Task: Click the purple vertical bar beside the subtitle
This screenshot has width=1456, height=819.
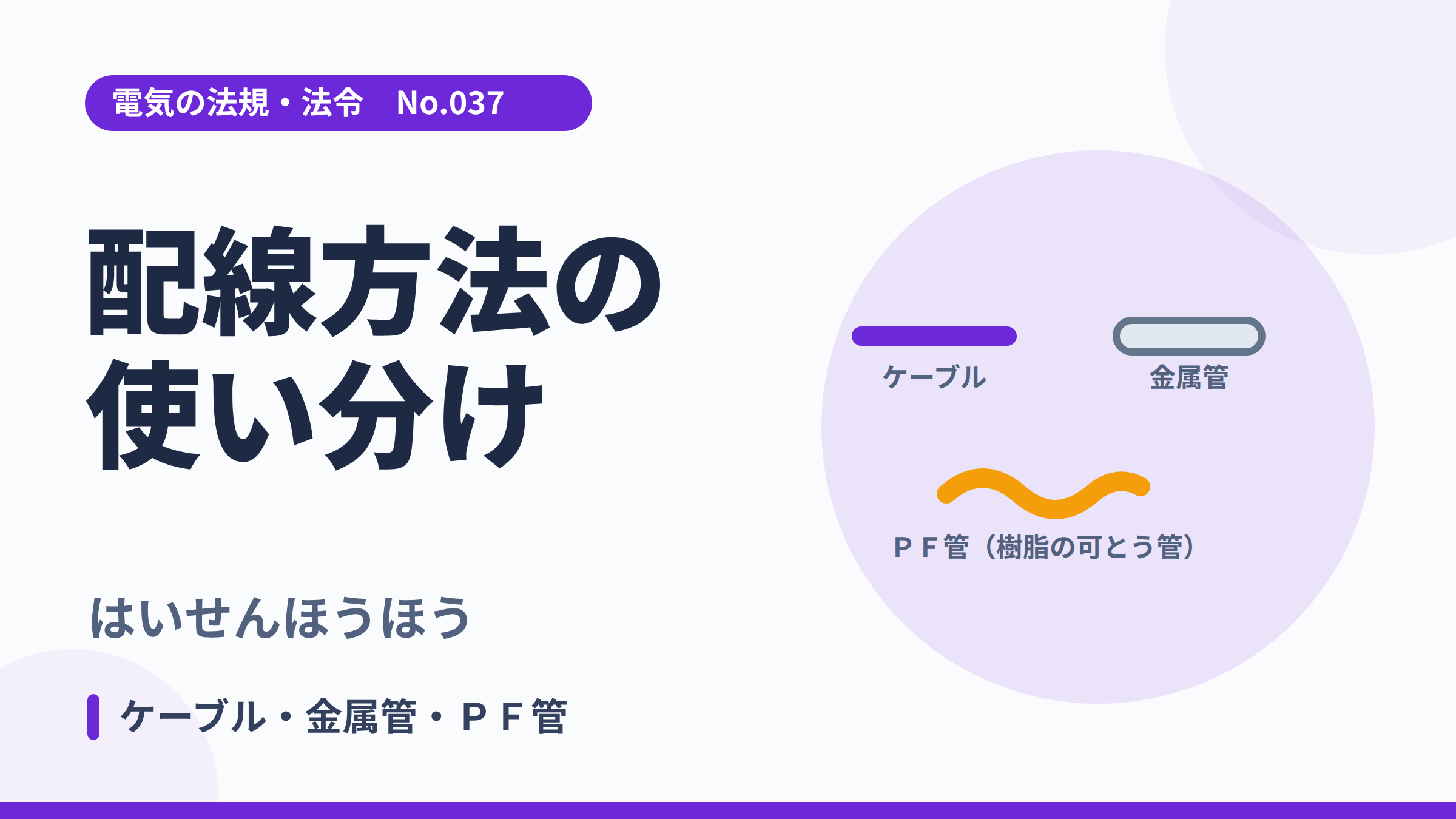Action: click(x=93, y=717)
